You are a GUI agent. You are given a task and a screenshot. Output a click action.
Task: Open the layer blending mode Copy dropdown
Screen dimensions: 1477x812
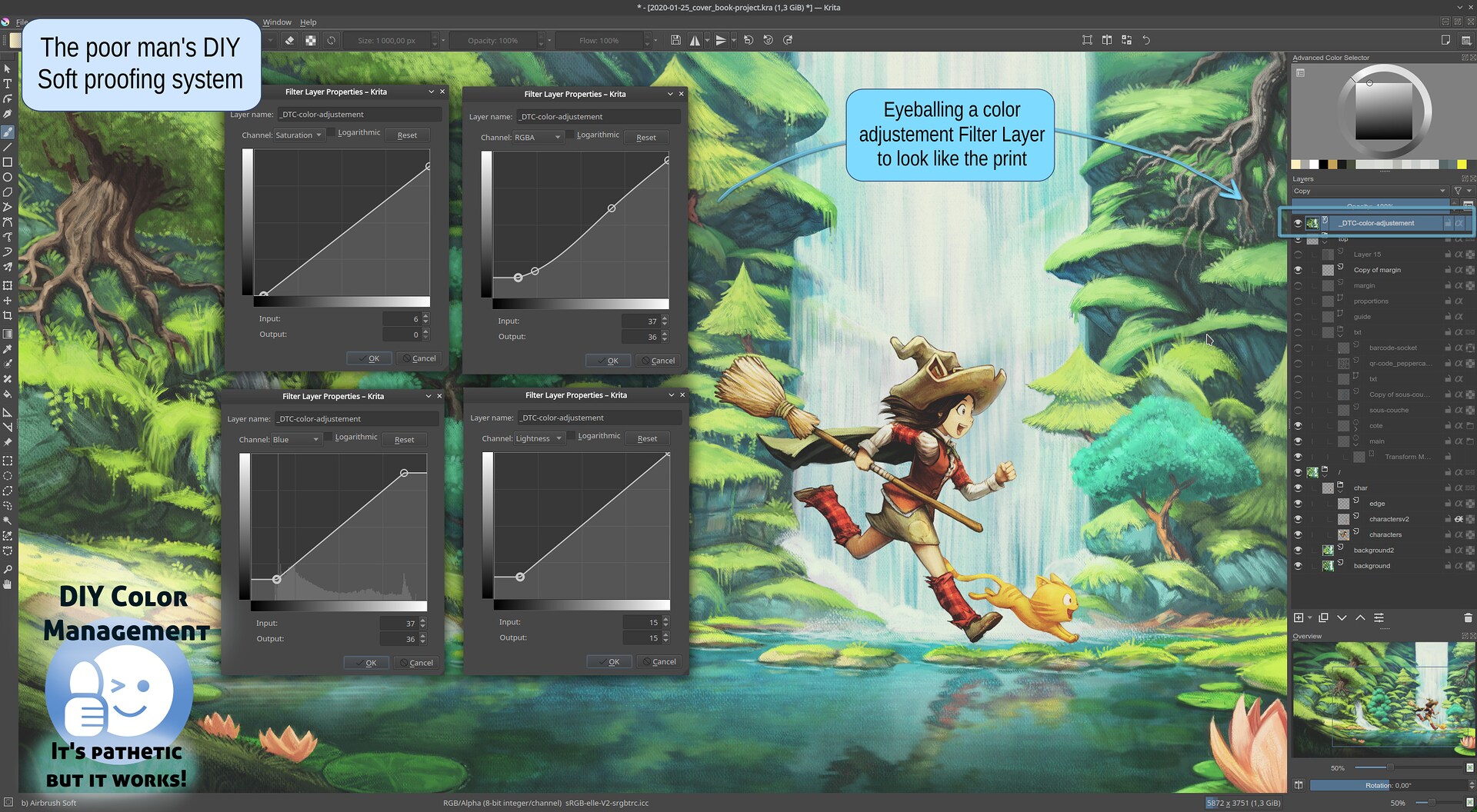coord(1369,191)
